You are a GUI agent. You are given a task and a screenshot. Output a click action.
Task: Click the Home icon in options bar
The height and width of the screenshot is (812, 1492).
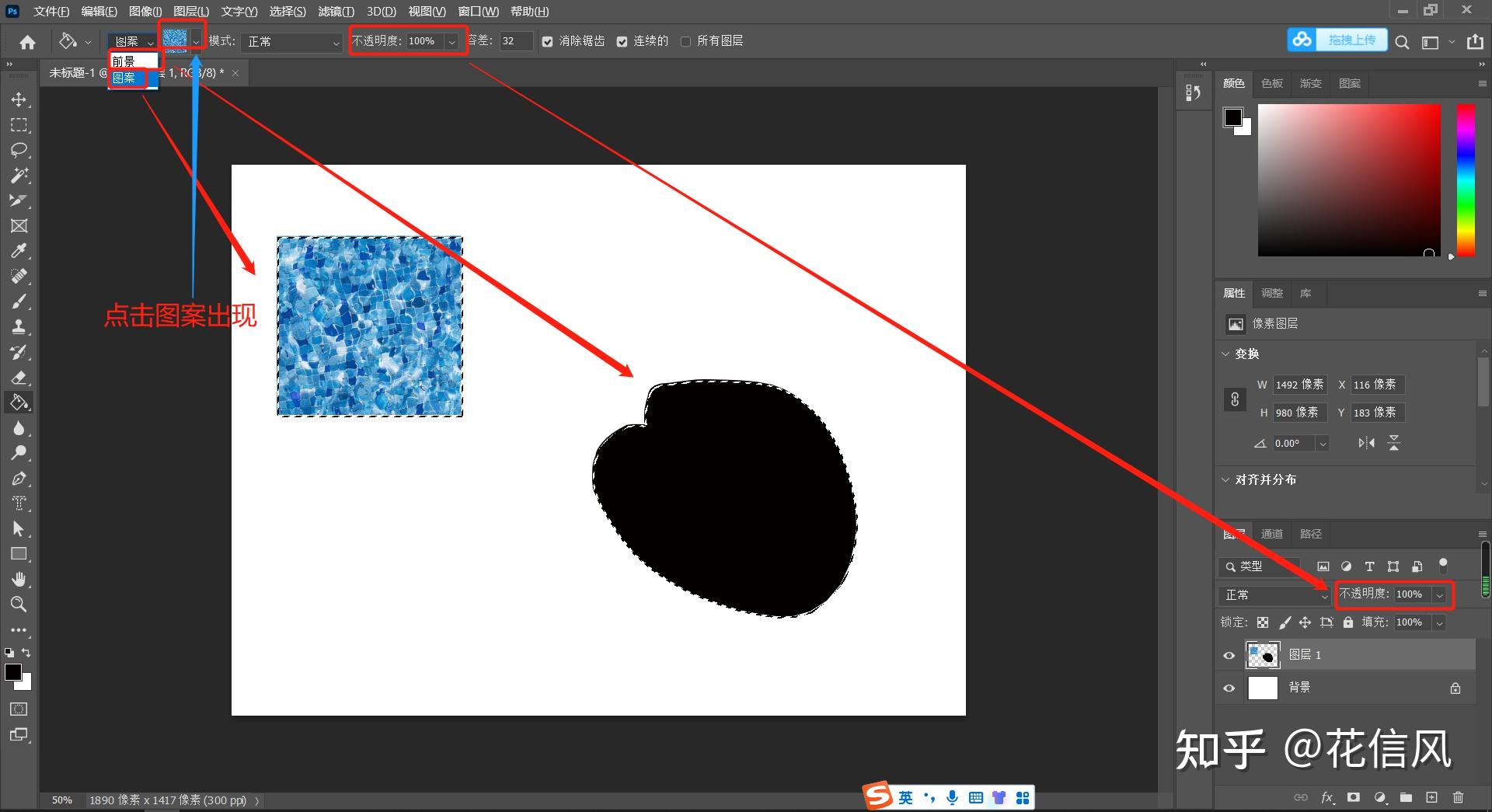pyautogui.click(x=28, y=42)
